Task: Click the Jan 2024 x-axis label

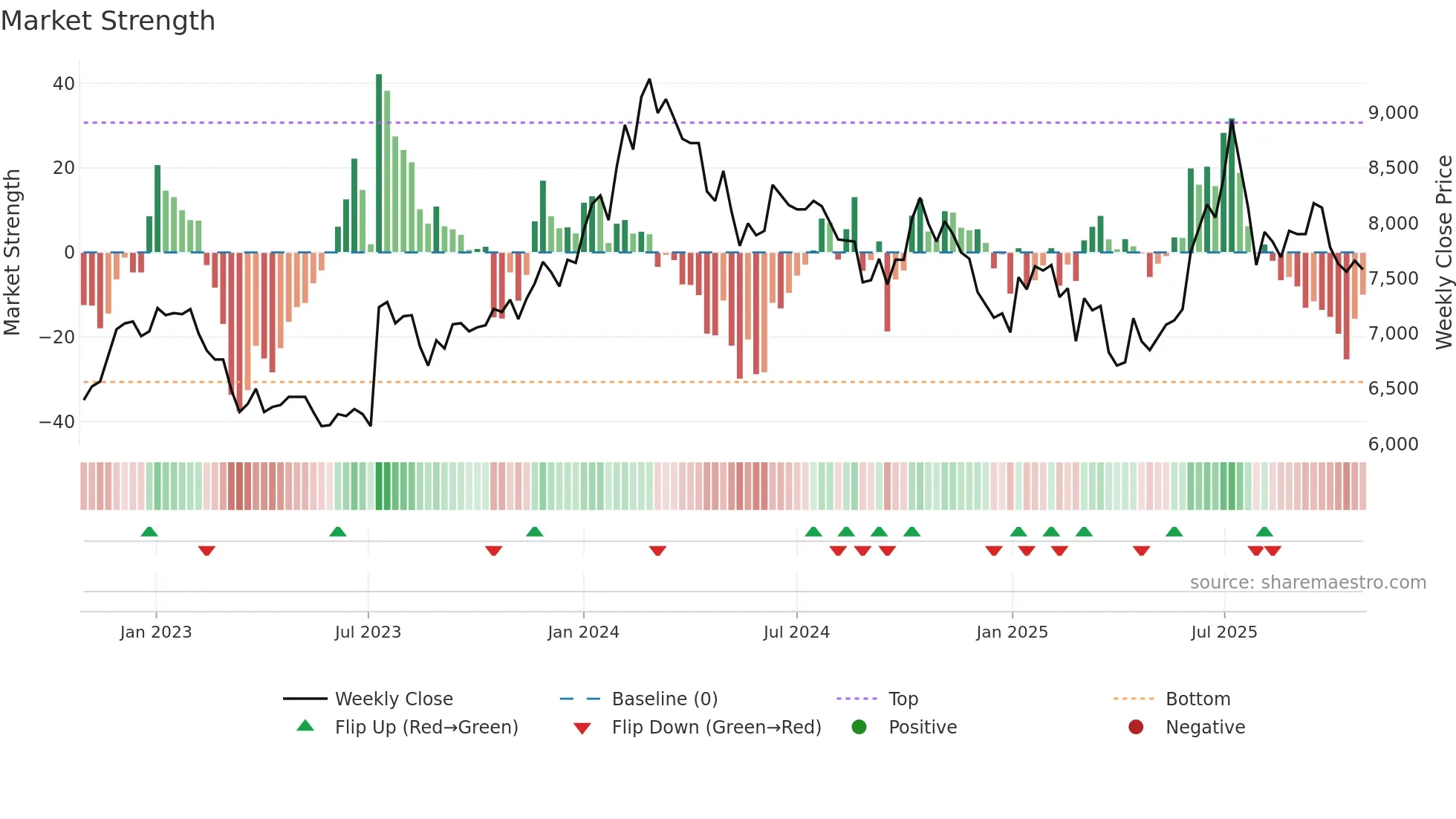Action: pos(583,632)
